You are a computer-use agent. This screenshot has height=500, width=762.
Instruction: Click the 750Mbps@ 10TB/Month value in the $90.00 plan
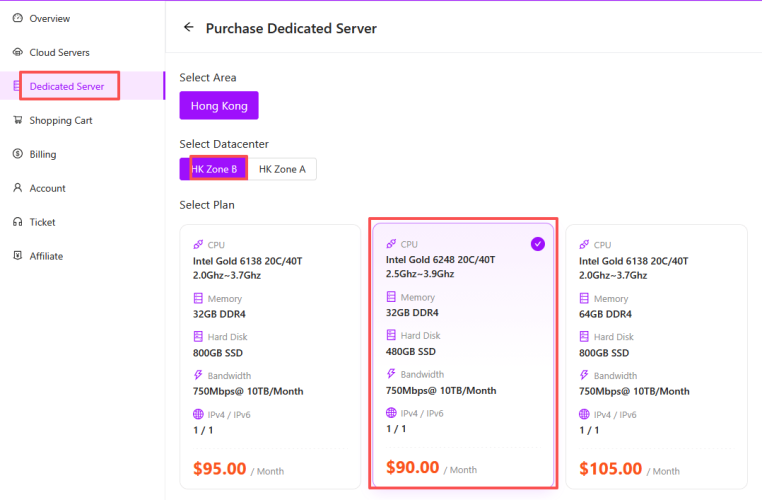(441, 391)
